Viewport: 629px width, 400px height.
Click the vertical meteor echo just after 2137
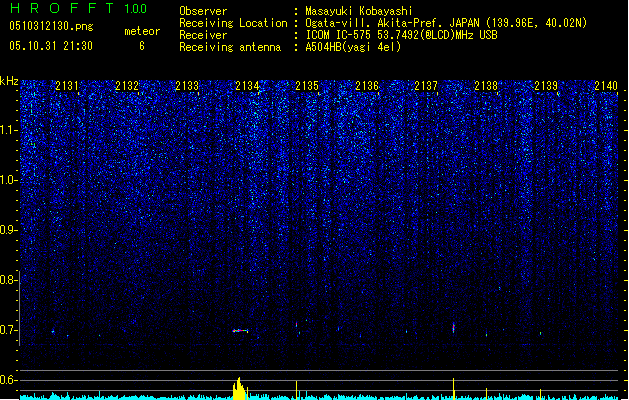click(454, 327)
